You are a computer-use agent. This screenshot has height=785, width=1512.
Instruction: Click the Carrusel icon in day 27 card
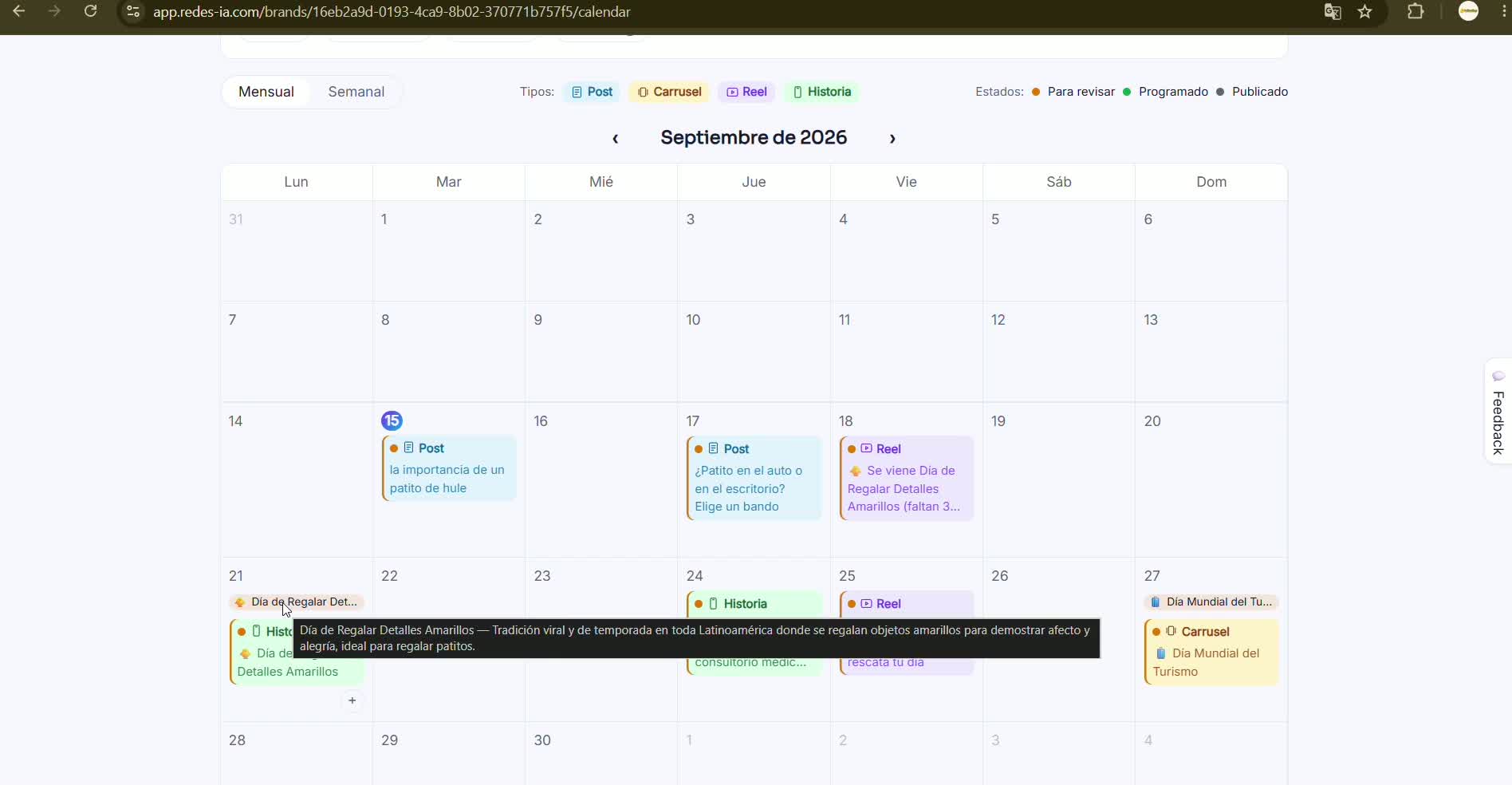pyautogui.click(x=1171, y=631)
